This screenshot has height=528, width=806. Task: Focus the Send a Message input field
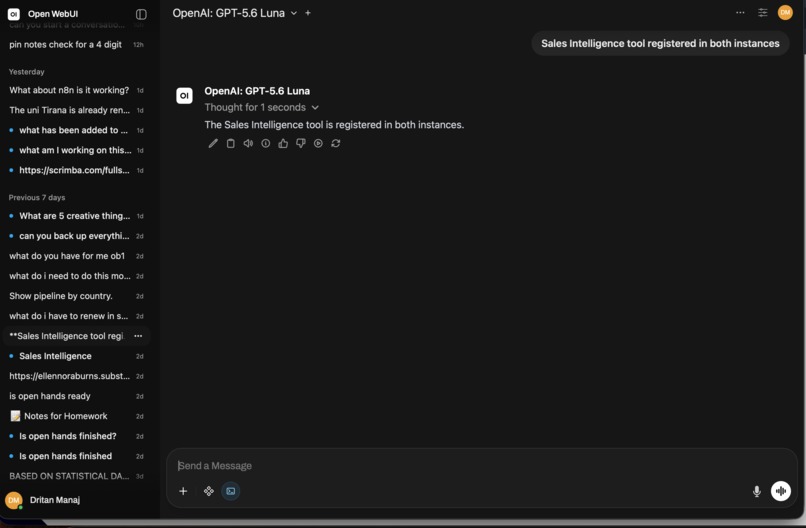pyautogui.click(x=481, y=466)
